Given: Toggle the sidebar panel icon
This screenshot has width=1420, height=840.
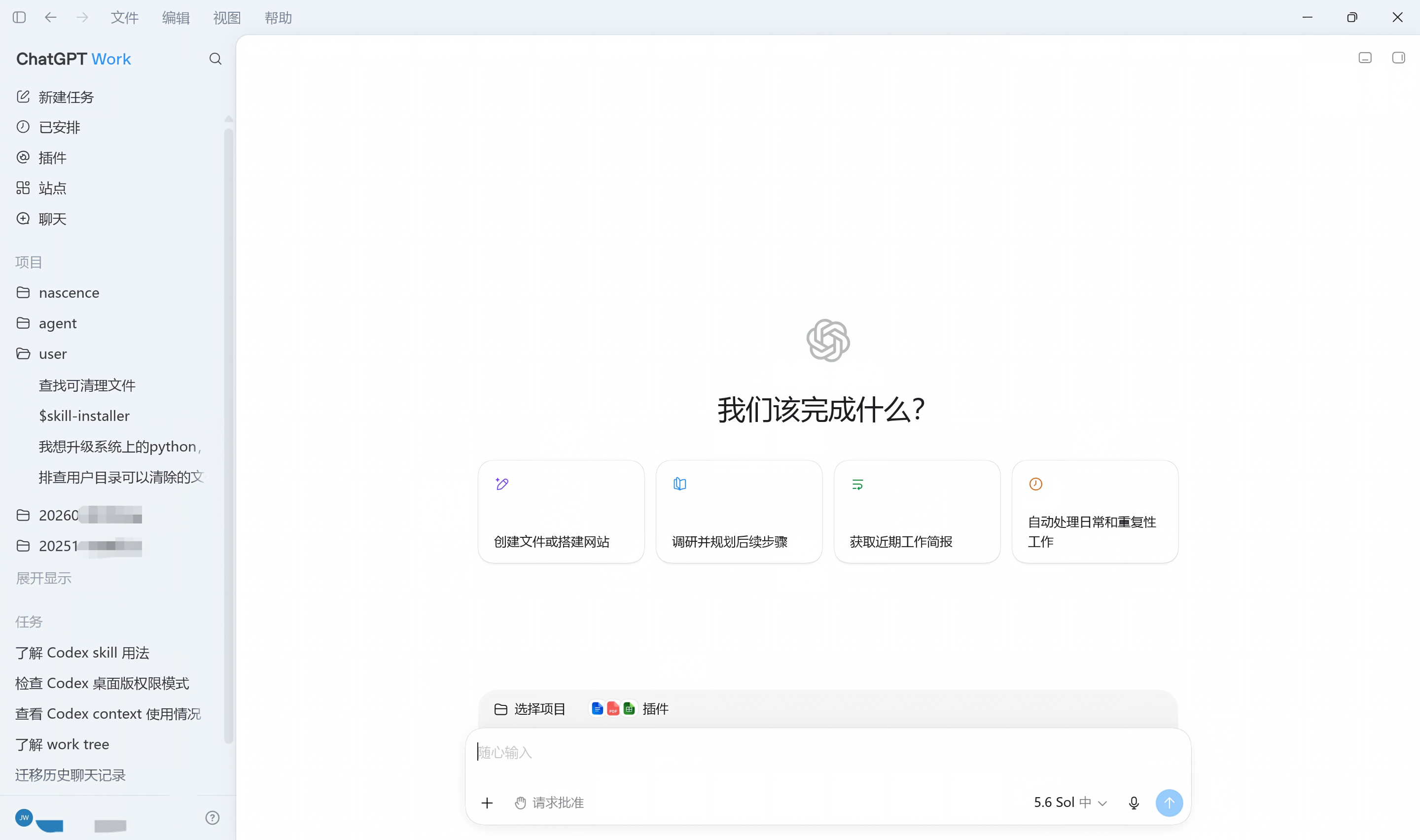Looking at the screenshot, I should click(x=19, y=18).
